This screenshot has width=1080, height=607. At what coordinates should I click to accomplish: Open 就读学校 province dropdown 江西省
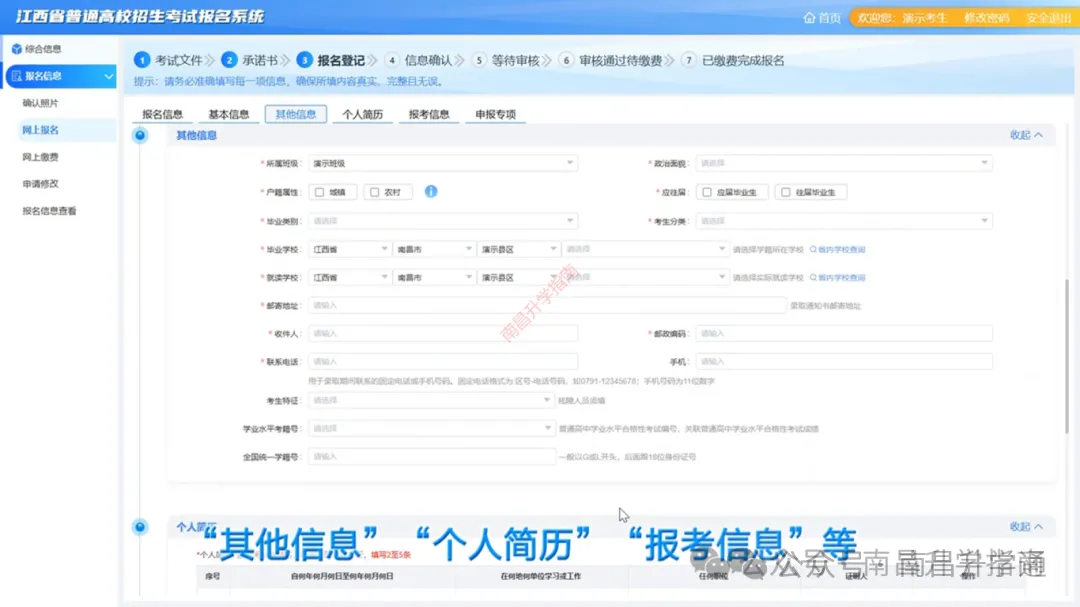[x=350, y=278]
